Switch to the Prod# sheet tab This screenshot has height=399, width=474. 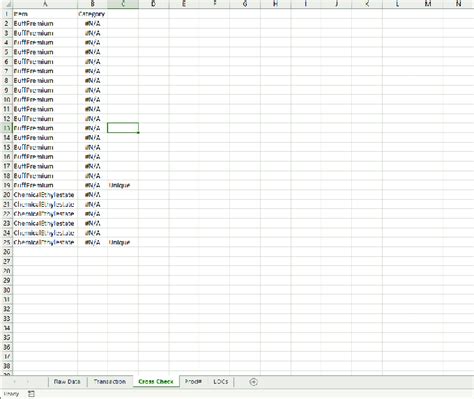pos(193,382)
